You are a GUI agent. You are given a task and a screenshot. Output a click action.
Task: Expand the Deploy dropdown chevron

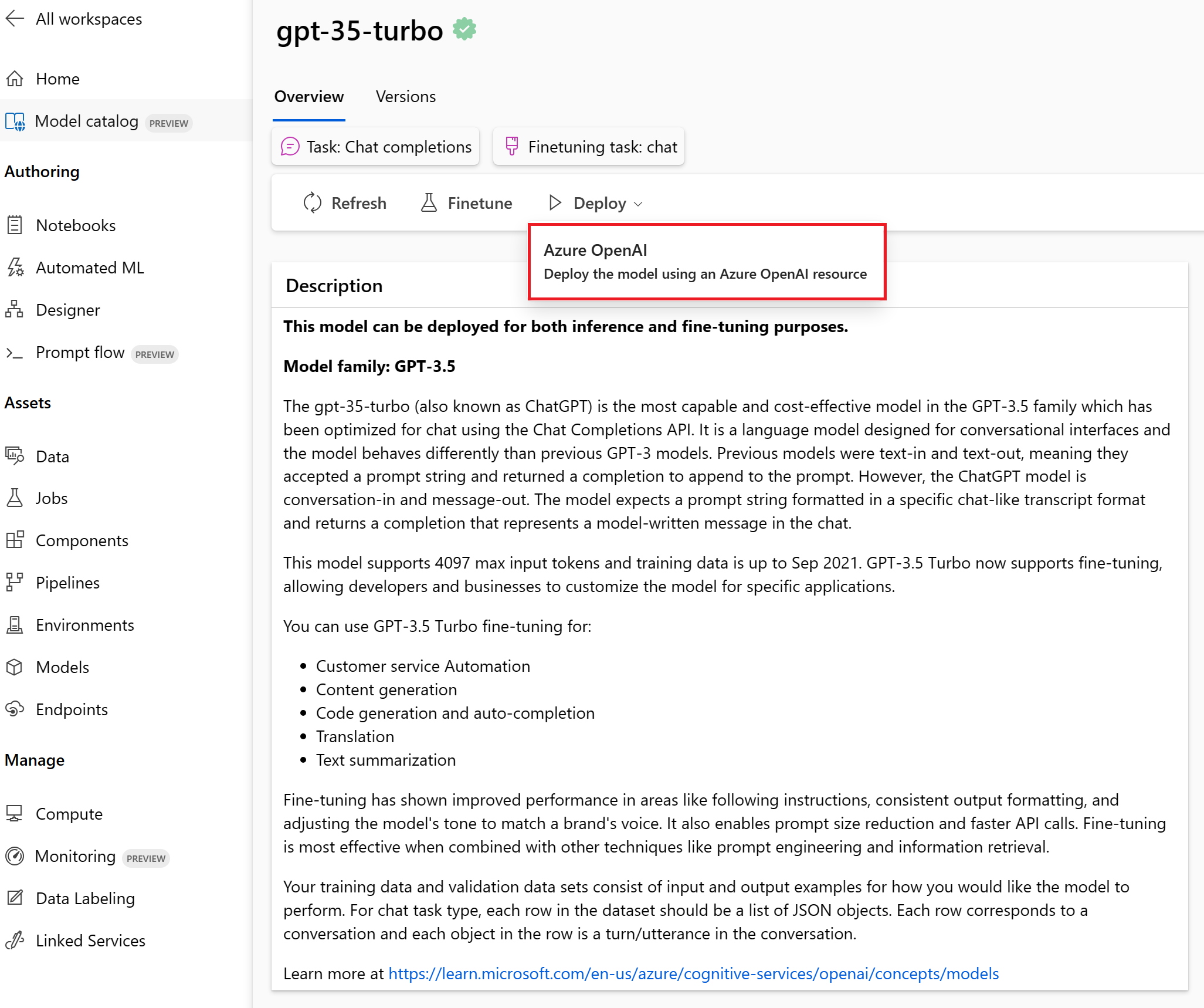(x=639, y=204)
